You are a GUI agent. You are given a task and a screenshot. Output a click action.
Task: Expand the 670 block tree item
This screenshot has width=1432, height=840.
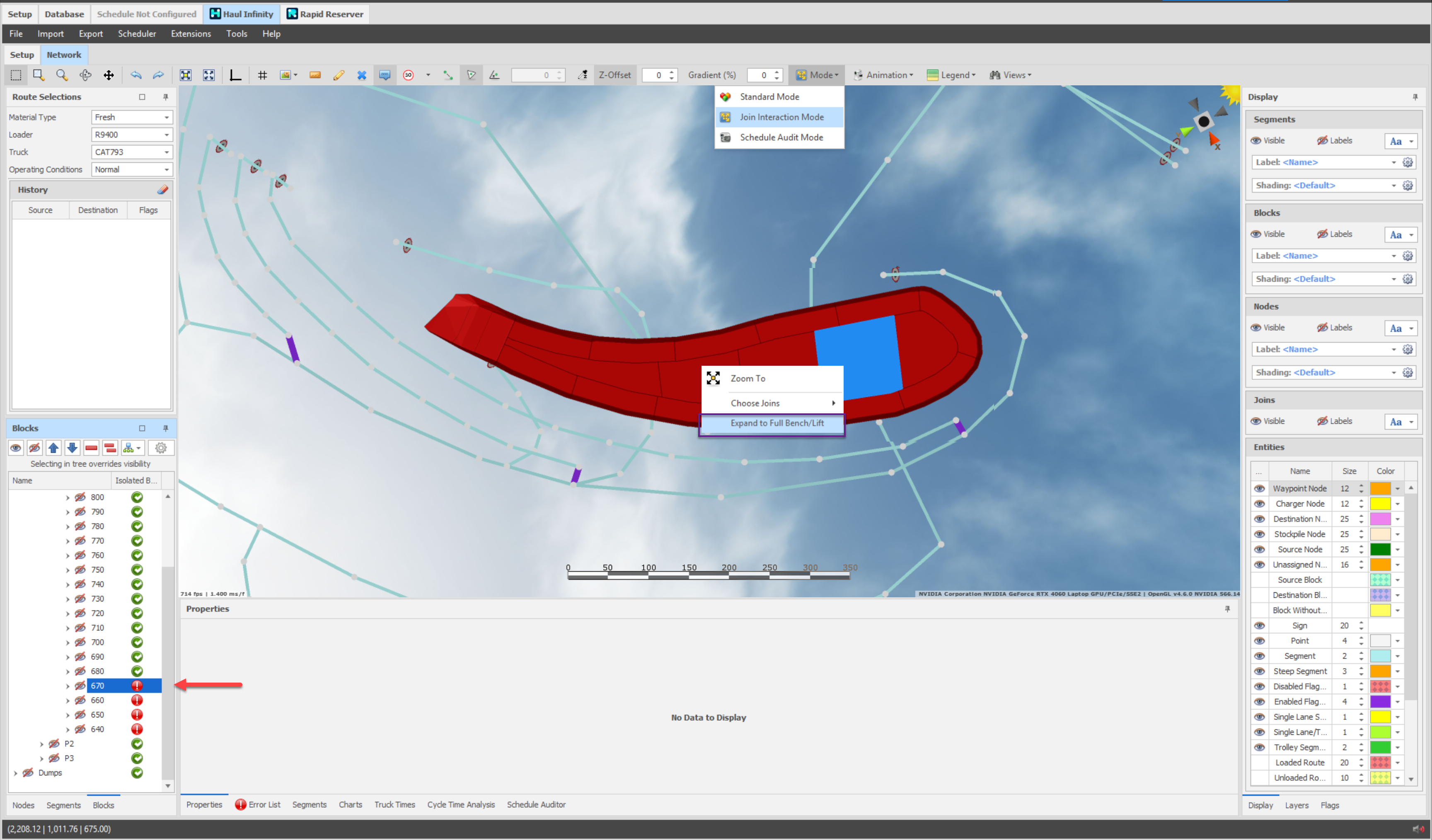point(68,686)
